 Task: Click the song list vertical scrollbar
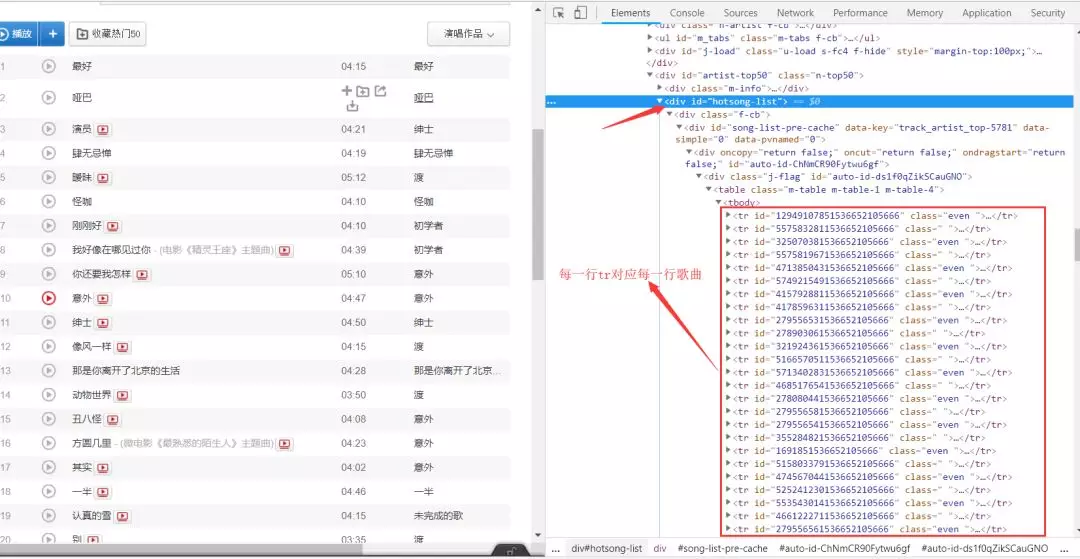pos(538,204)
